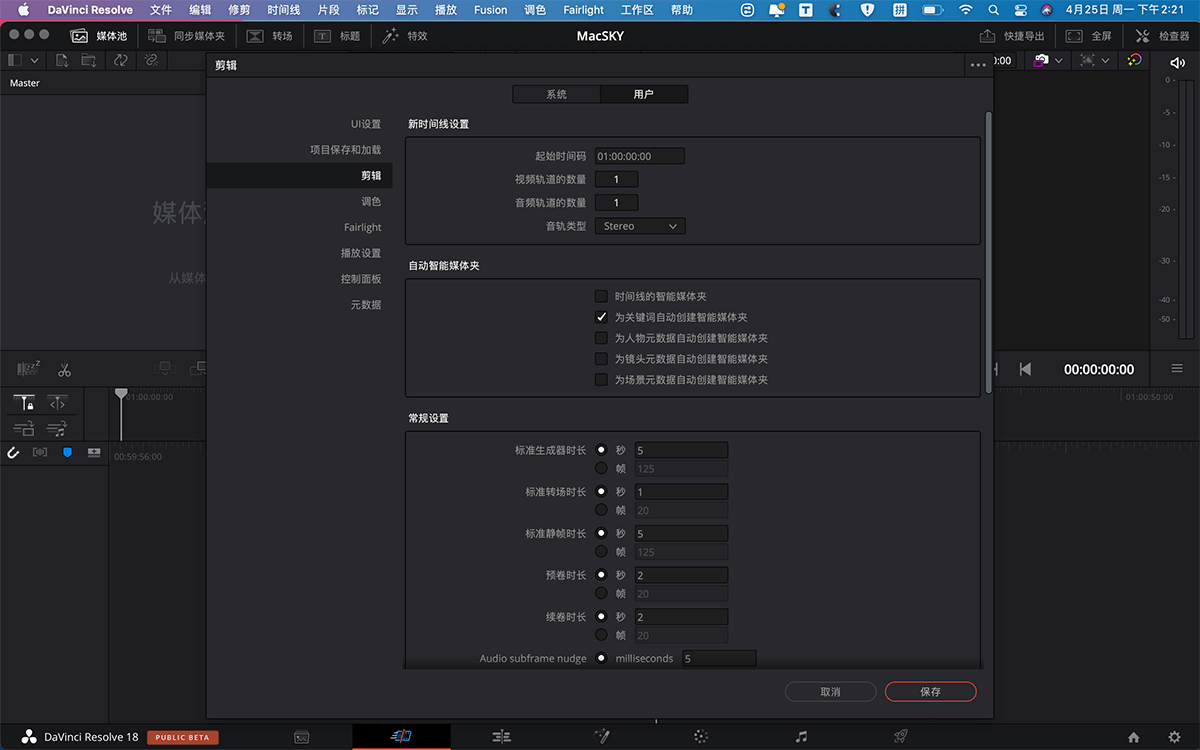
Task: Open the Fairlight music note page icon
Action: (x=801, y=736)
